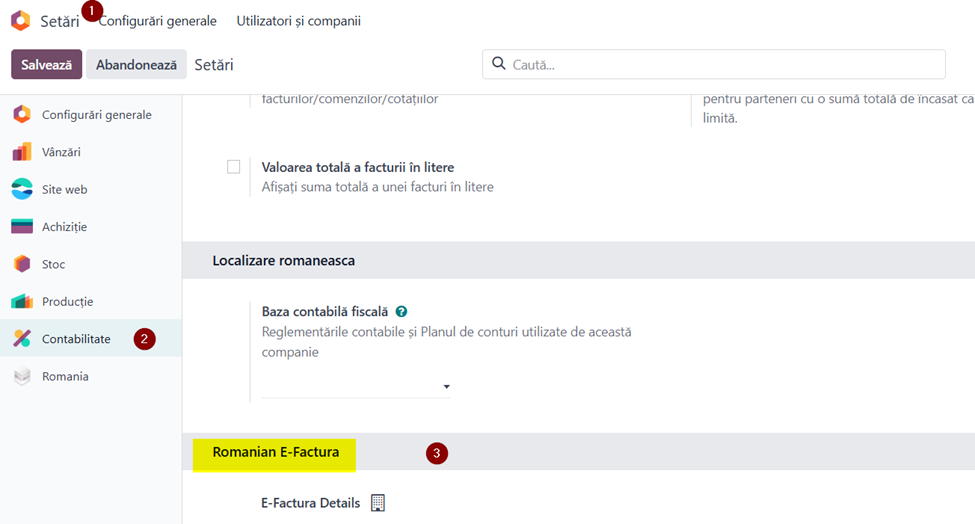Viewport: 975px width, 524px height.
Task: Click the Contabilitate sidebar icon
Action: pos(22,338)
